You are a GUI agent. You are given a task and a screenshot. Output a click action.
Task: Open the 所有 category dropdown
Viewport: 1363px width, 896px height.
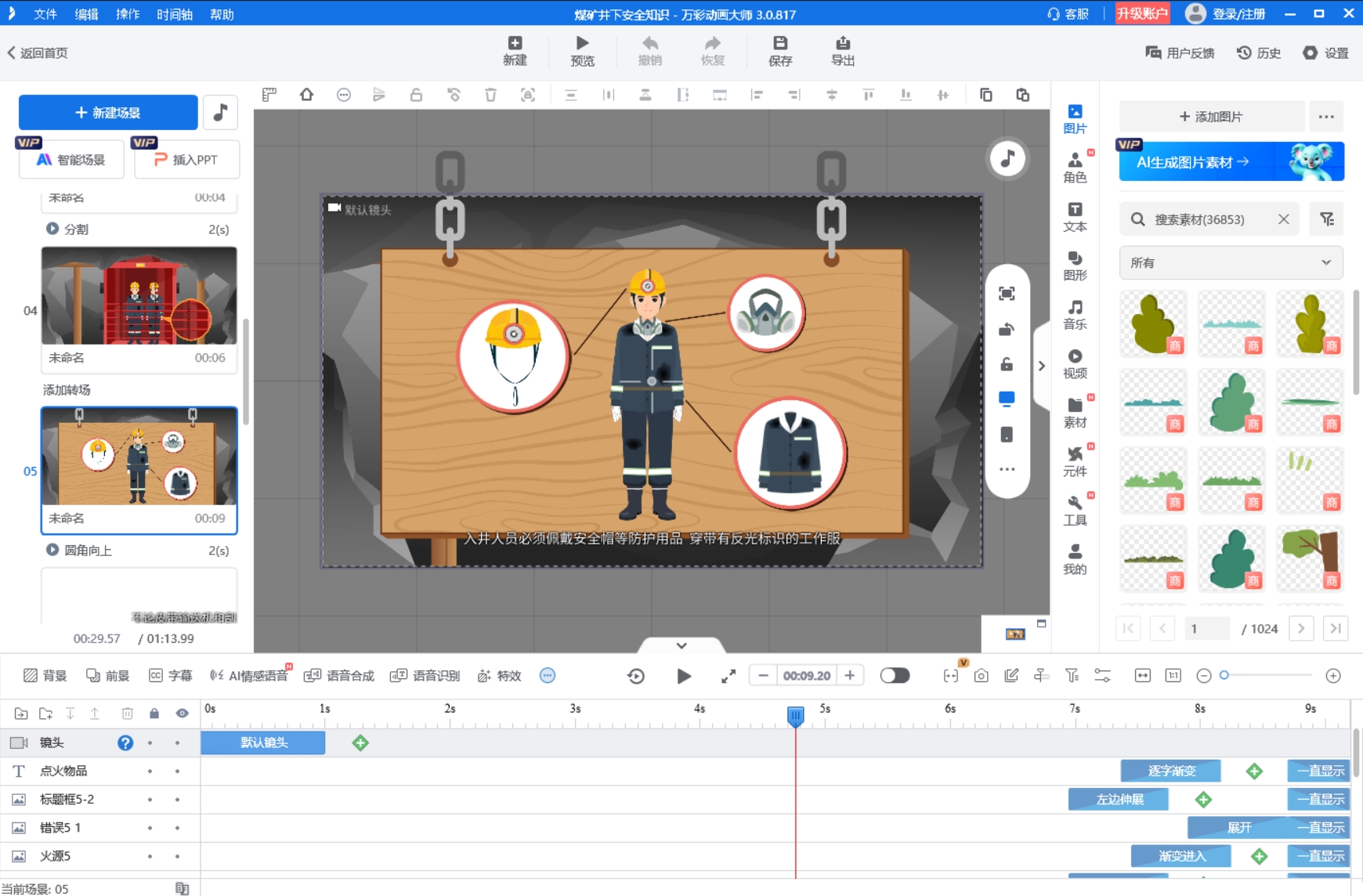coord(1231,262)
